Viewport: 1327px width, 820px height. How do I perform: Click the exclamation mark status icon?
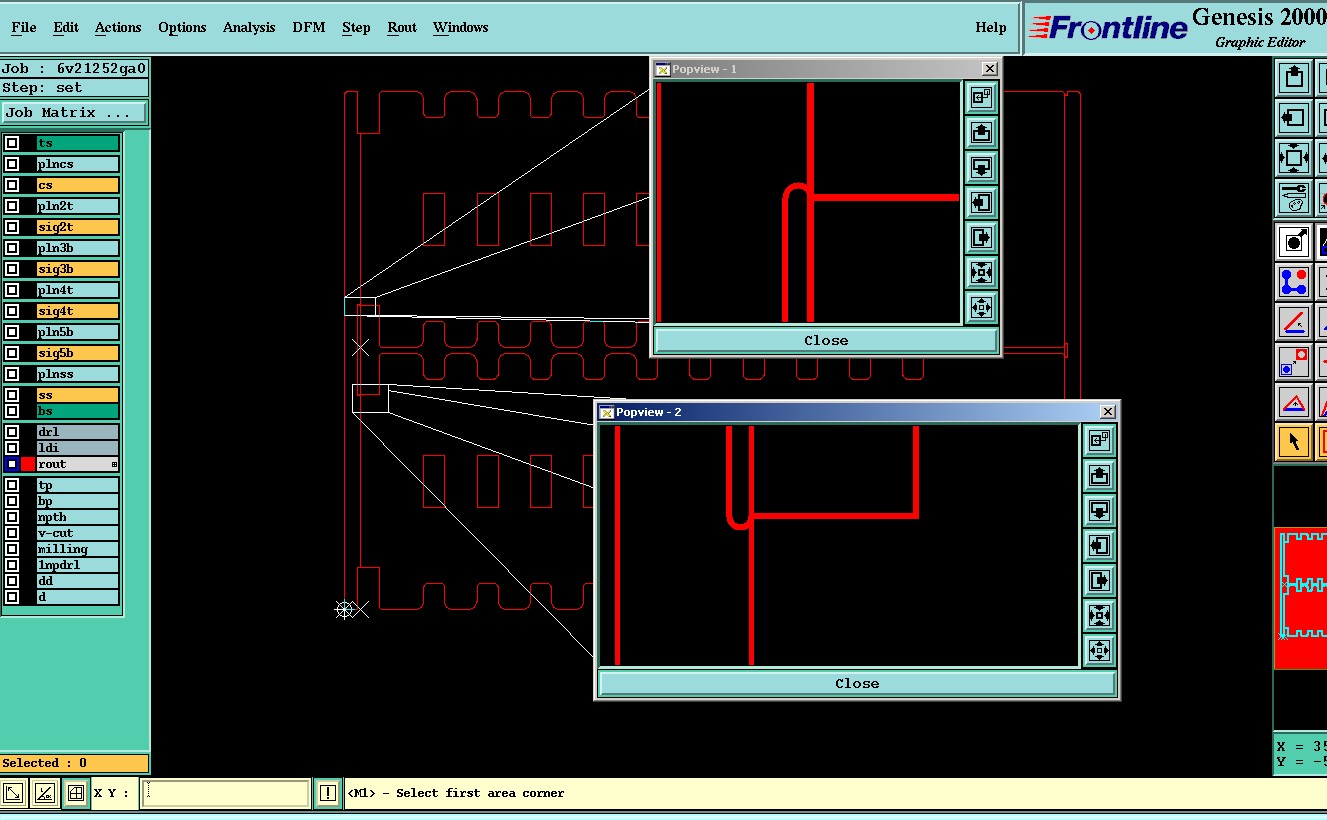[x=328, y=793]
